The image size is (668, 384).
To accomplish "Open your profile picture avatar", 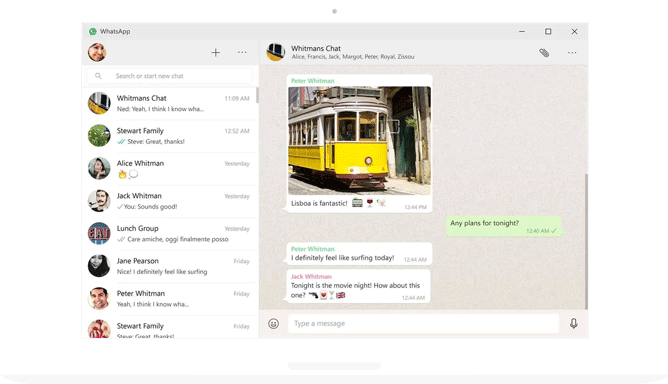I will tap(97, 52).
